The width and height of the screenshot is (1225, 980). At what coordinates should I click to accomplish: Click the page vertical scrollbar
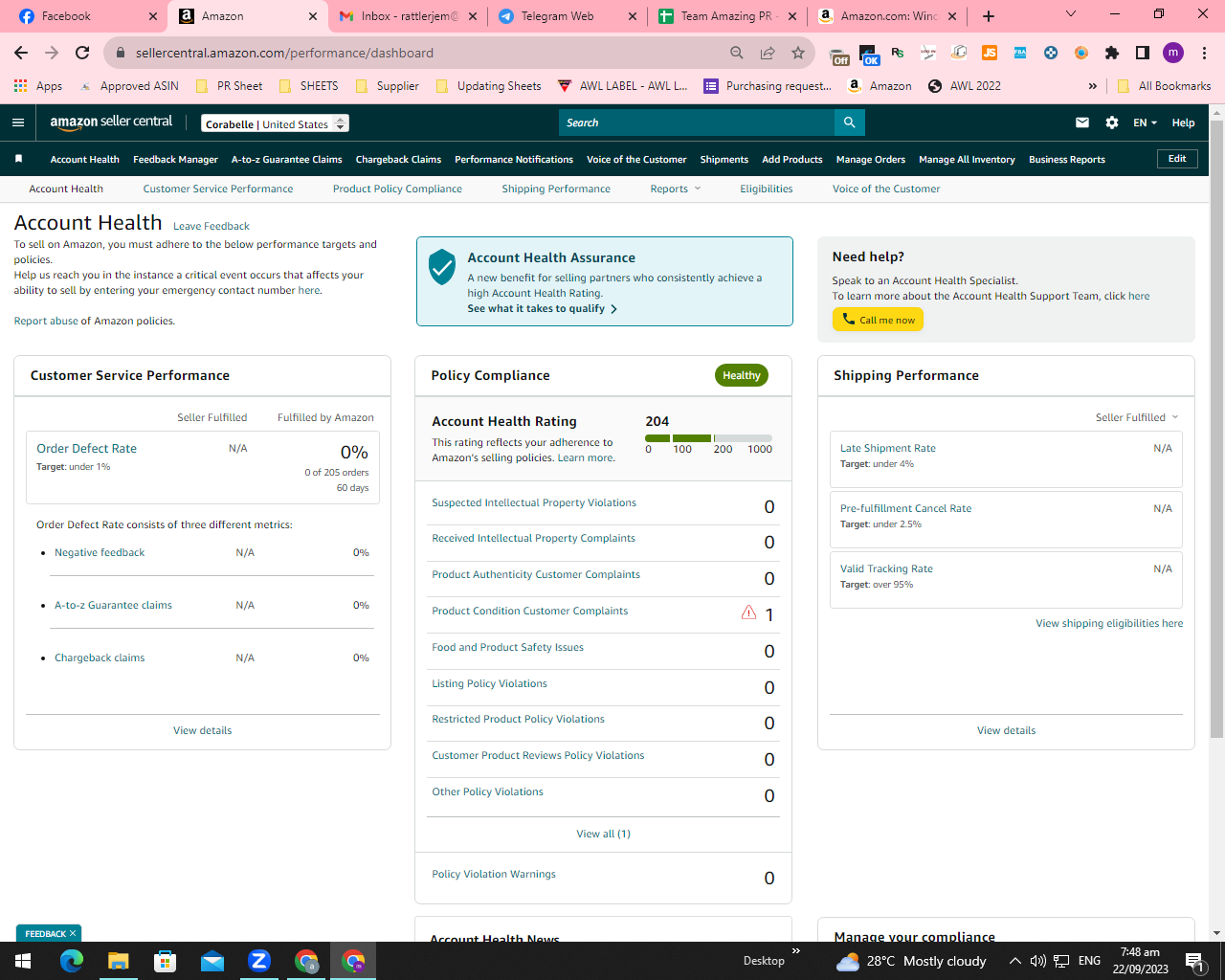(1216, 431)
